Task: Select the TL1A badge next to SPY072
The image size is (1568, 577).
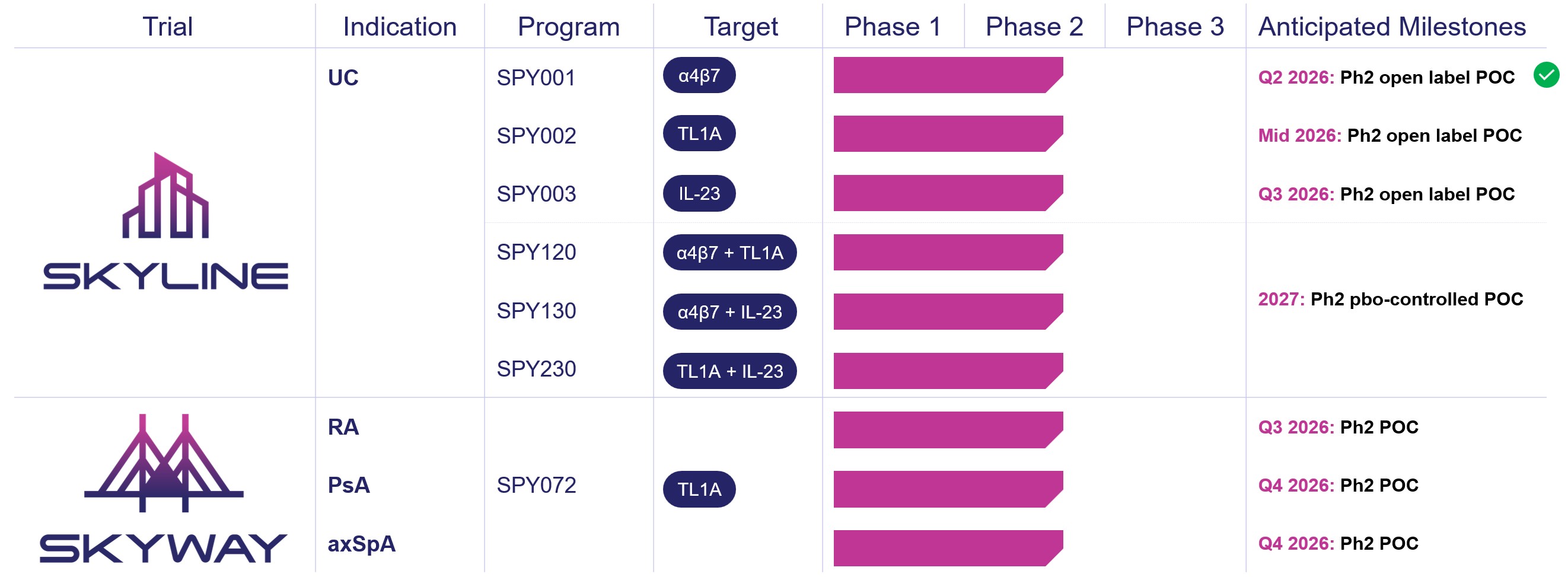Action: pos(699,489)
